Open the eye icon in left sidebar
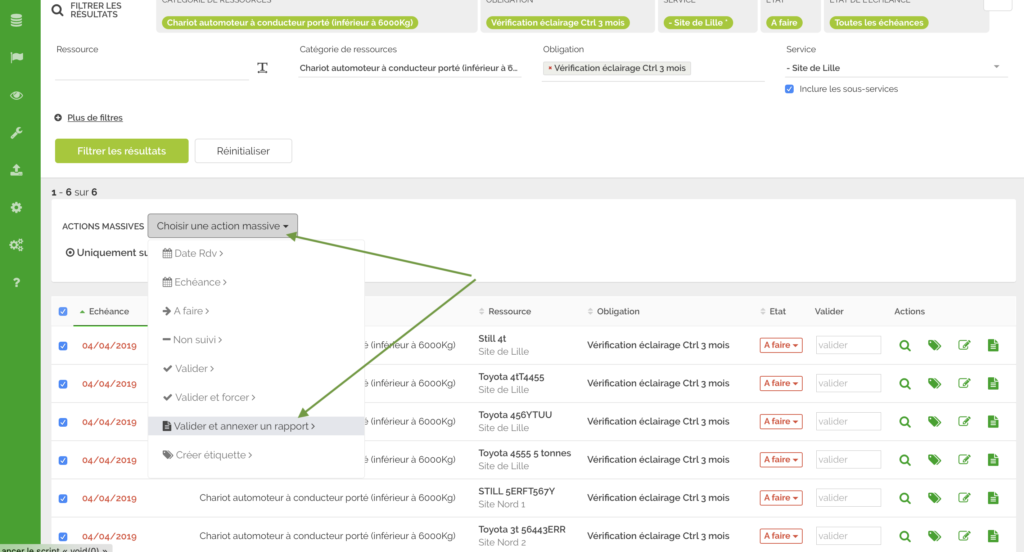 point(16,95)
